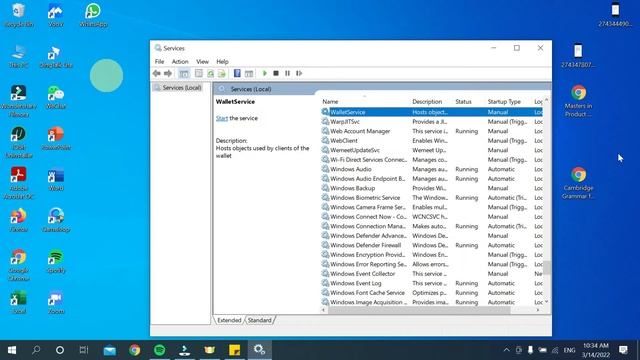Sort by the Startup Type column header

pos(504,102)
